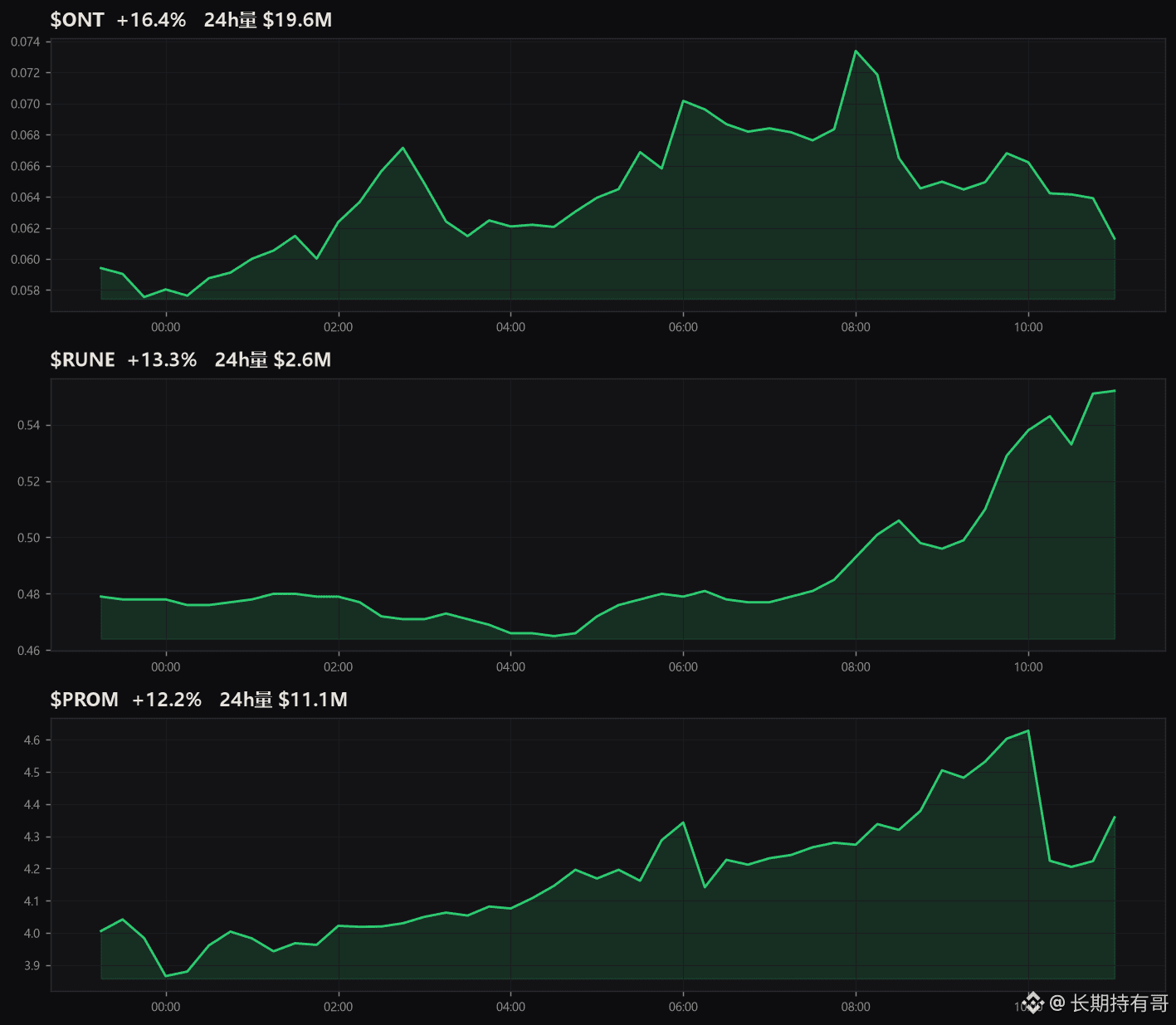Click 00:00 under the ONT chart
This screenshot has width=1176, height=1025.
tap(166, 327)
